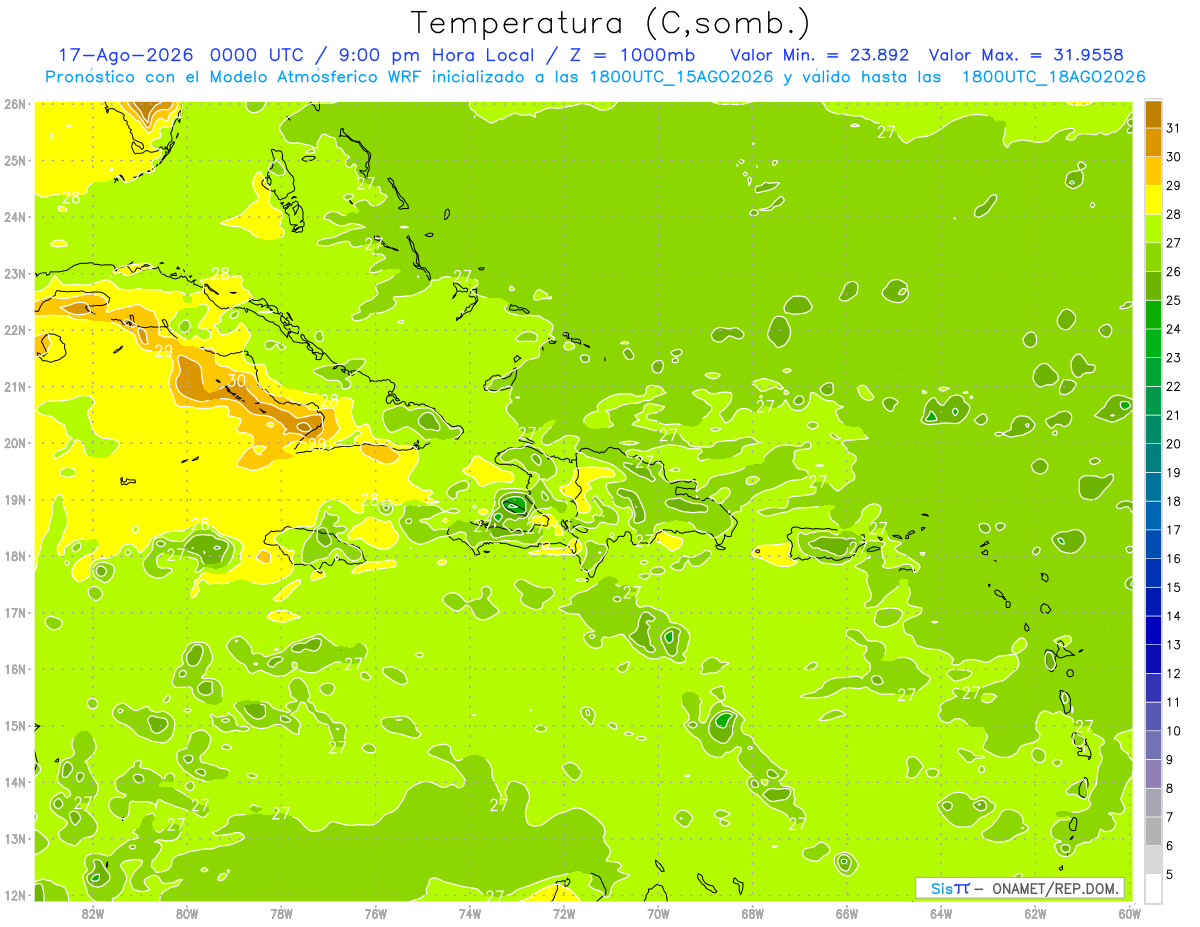The width and height of the screenshot is (1200, 927).
Task: Click the legend value 10
Action: pyautogui.click(x=1174, y=731)
